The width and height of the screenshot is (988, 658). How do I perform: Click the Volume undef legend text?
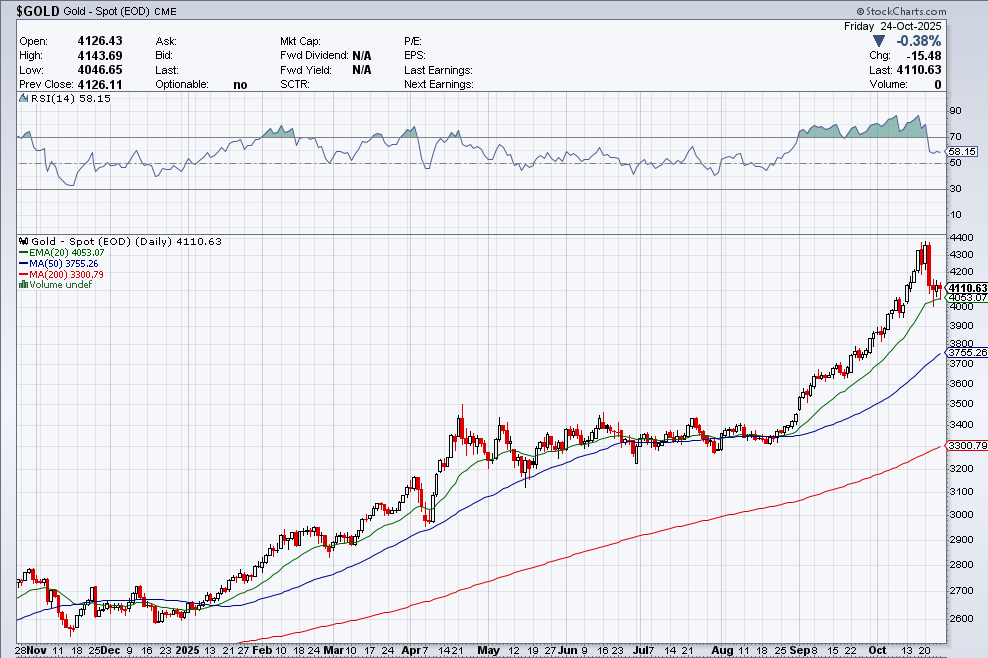60,285
